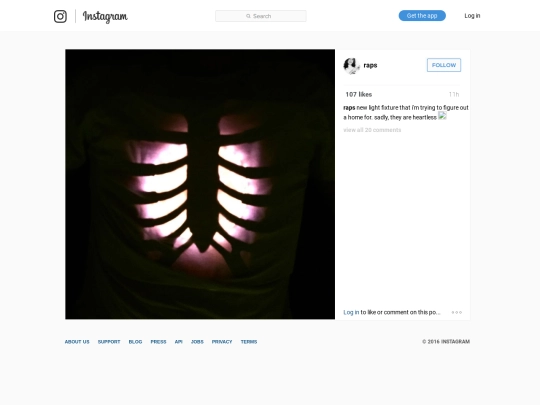Open the SUPPORT footer link

pos(109,342)
